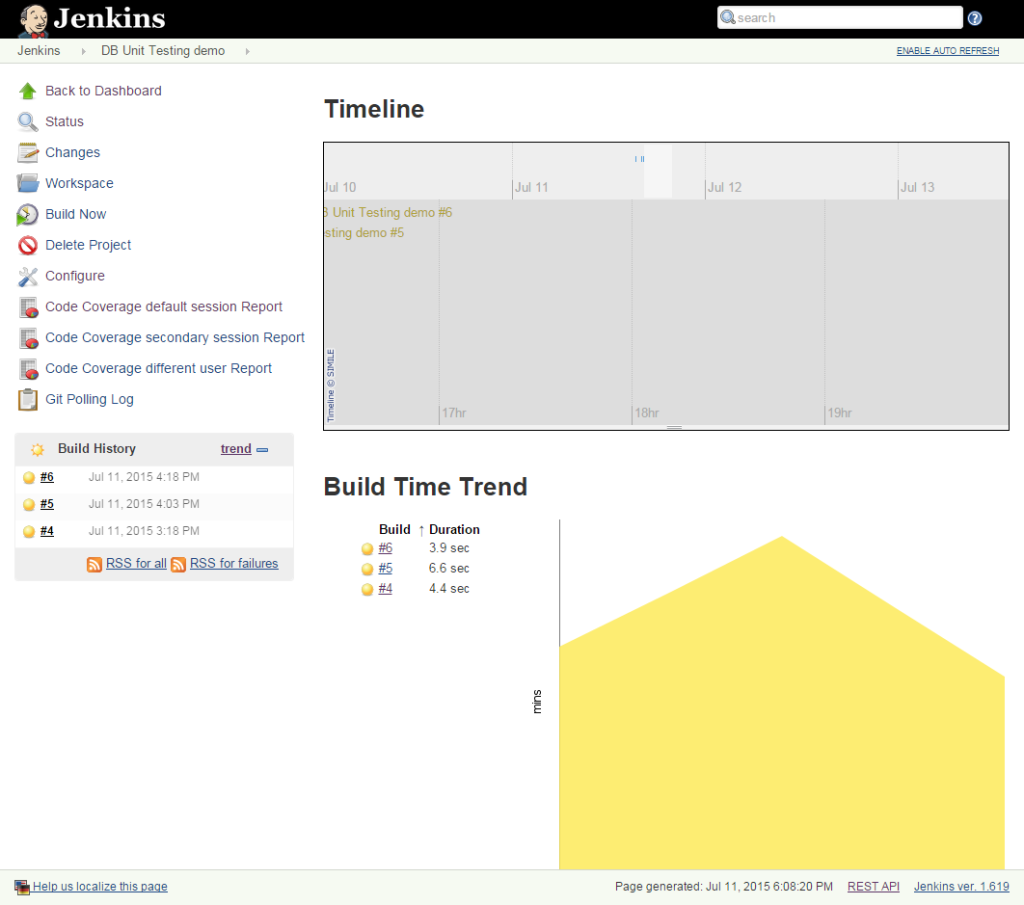This screenshot has height=905, width=1024.
Task: Open build #4 in Build History
Action: coord(47,532)
